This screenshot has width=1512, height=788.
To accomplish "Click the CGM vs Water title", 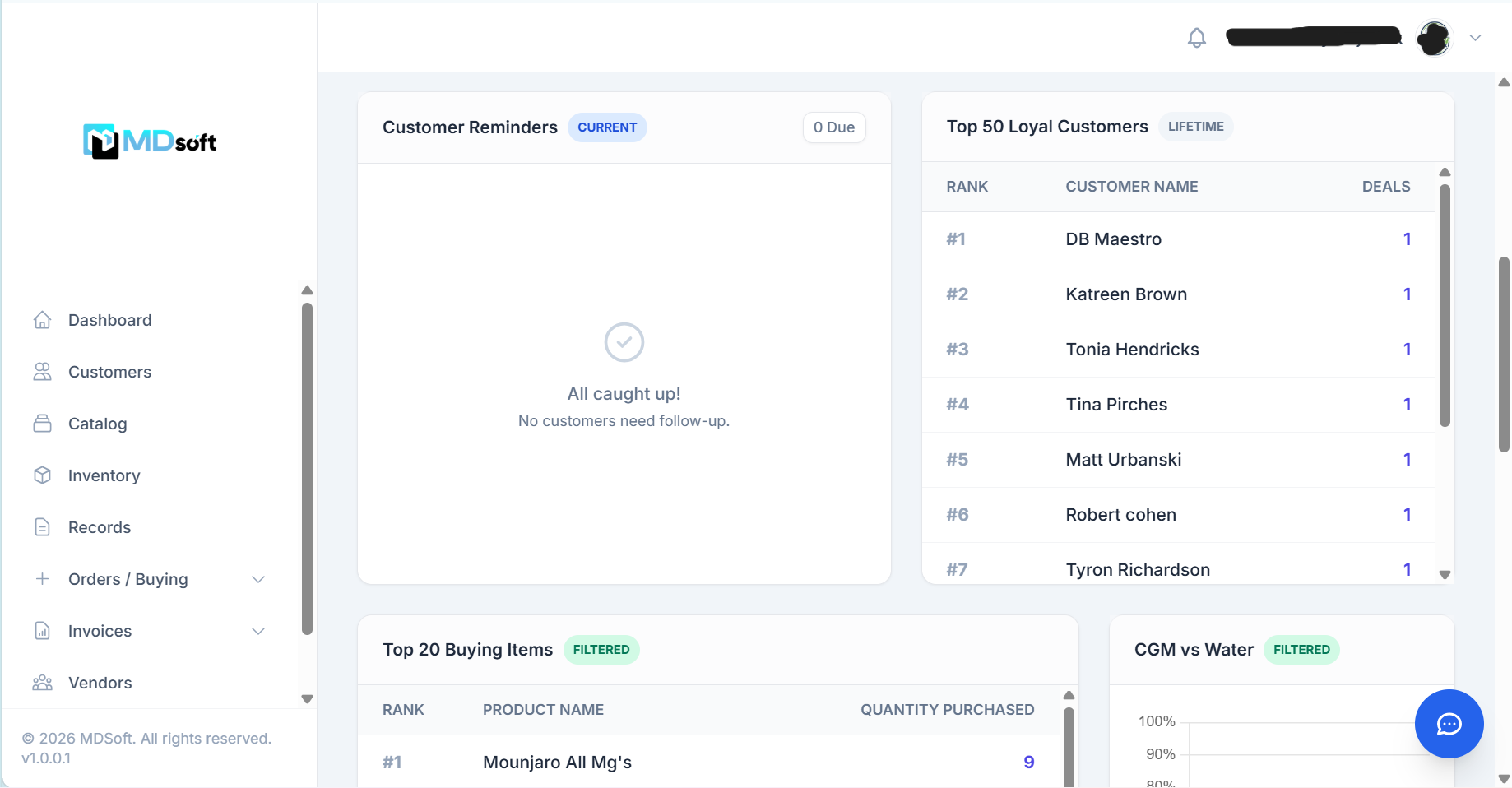I will click(x=1194, y=650).
